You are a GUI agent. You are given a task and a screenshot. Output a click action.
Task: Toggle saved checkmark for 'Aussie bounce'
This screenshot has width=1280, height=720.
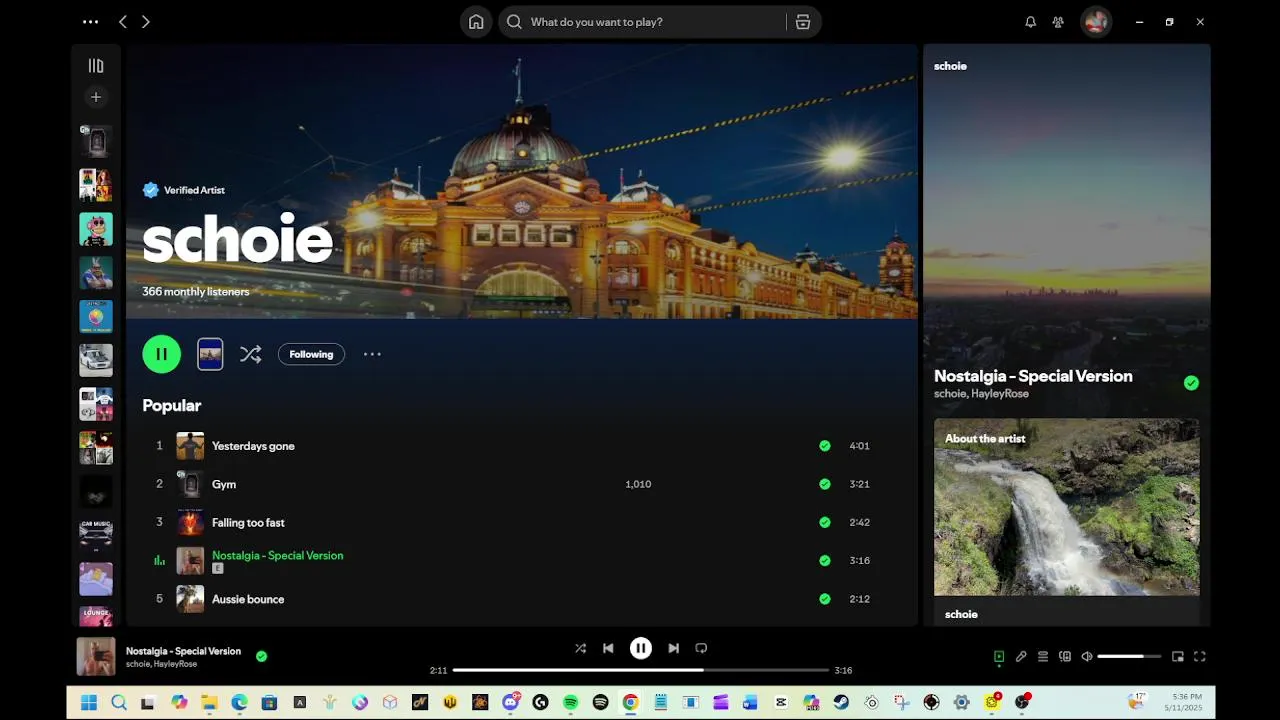825,599
